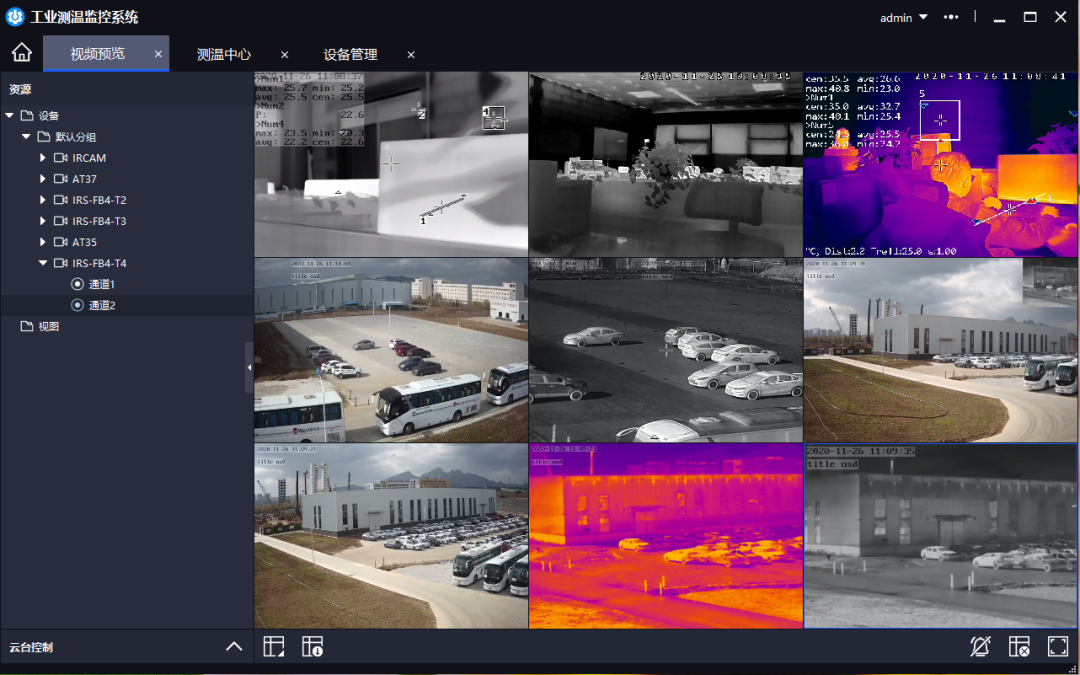Click the alarm mute bell icon
The height and width of the screenshot is (675, 1080).
click(980, 647)
